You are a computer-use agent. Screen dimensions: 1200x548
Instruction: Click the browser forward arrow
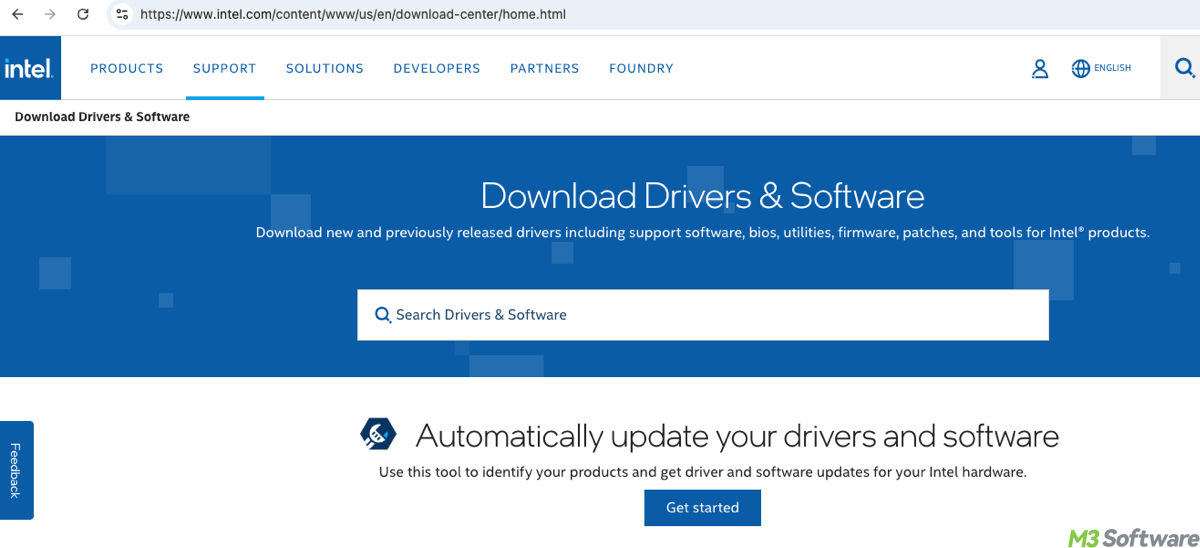(50, 15)
